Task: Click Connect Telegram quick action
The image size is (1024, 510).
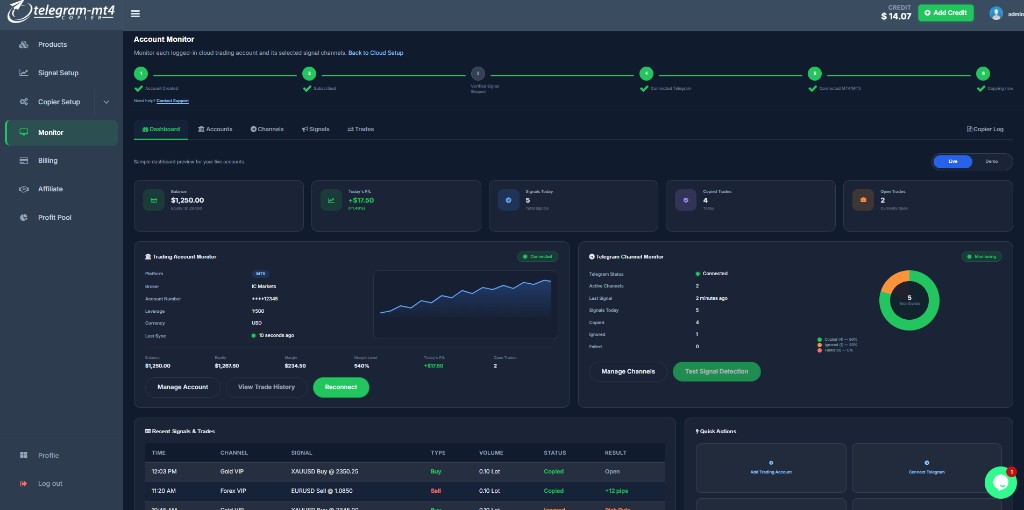Action: pyautogui.click(x=927, y=468)
